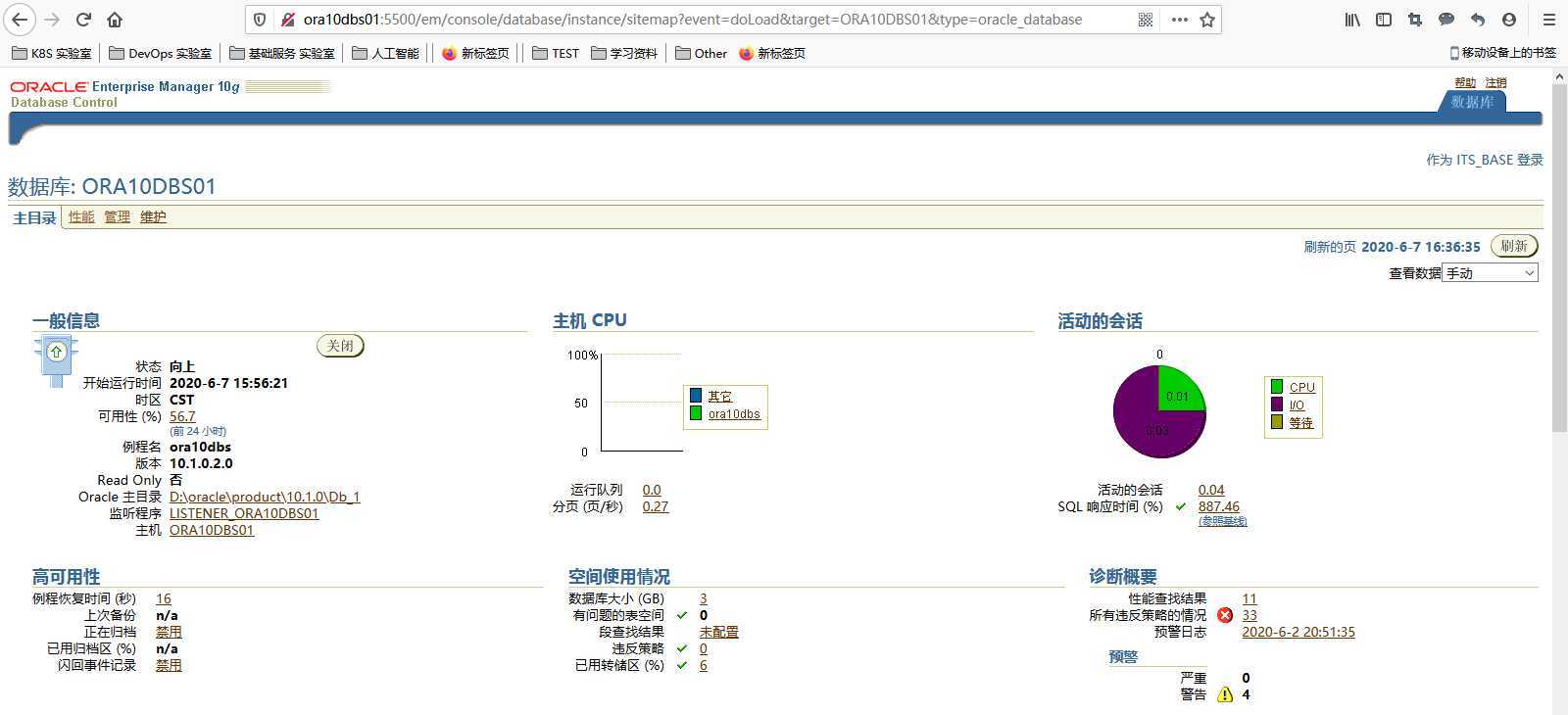Viewport: 1568px width, 715px height.
Task: Click the database status up-arrow icon
Action: (x=56, y=352)
